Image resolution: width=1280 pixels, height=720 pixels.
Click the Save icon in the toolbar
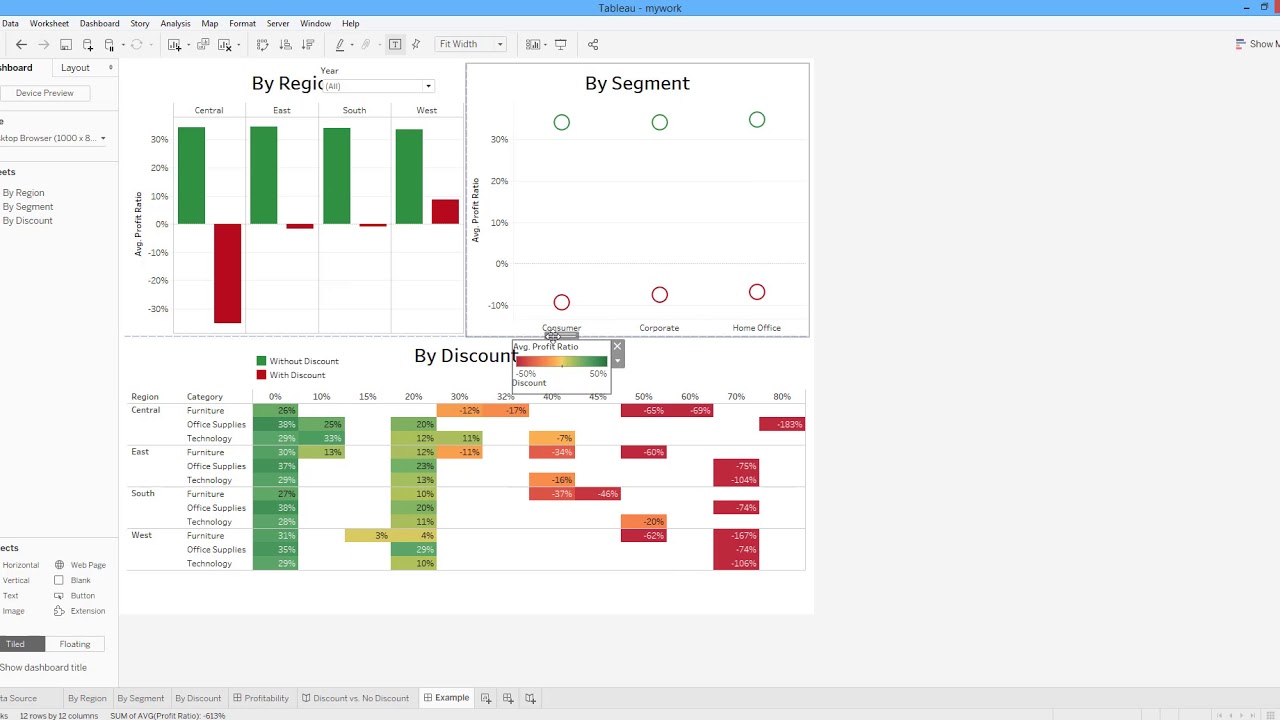tap(66, 44)
